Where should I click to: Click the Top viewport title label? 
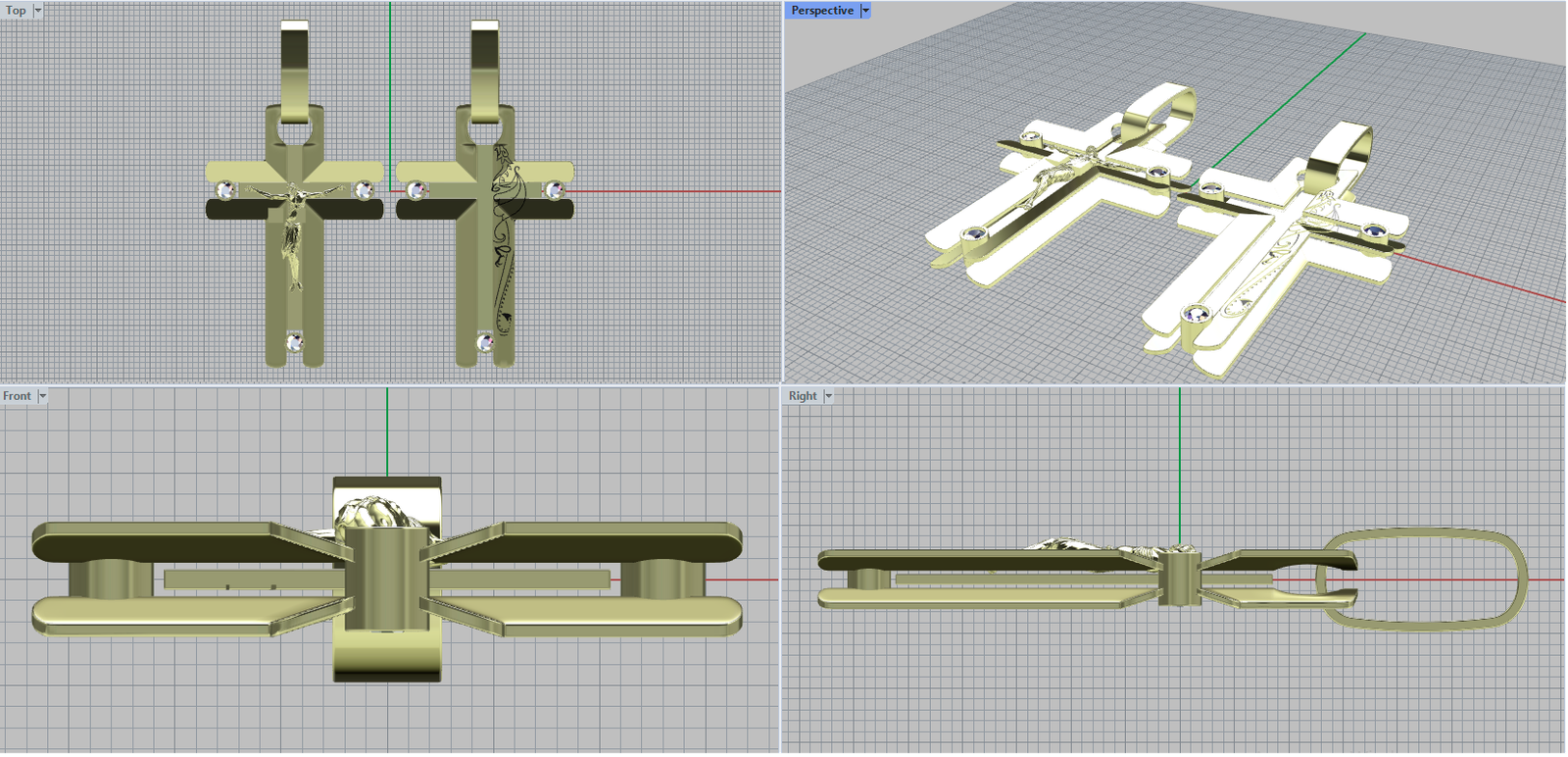[x=16, y=11]
